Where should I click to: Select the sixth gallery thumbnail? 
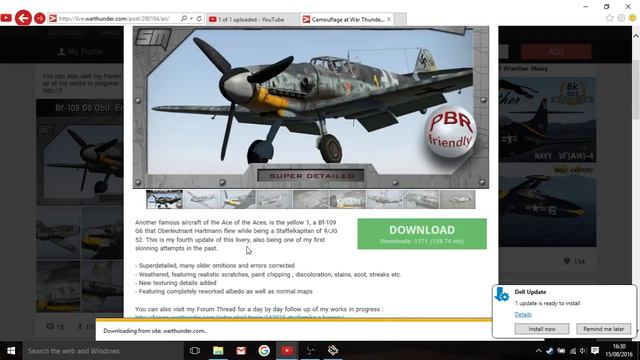348,199
